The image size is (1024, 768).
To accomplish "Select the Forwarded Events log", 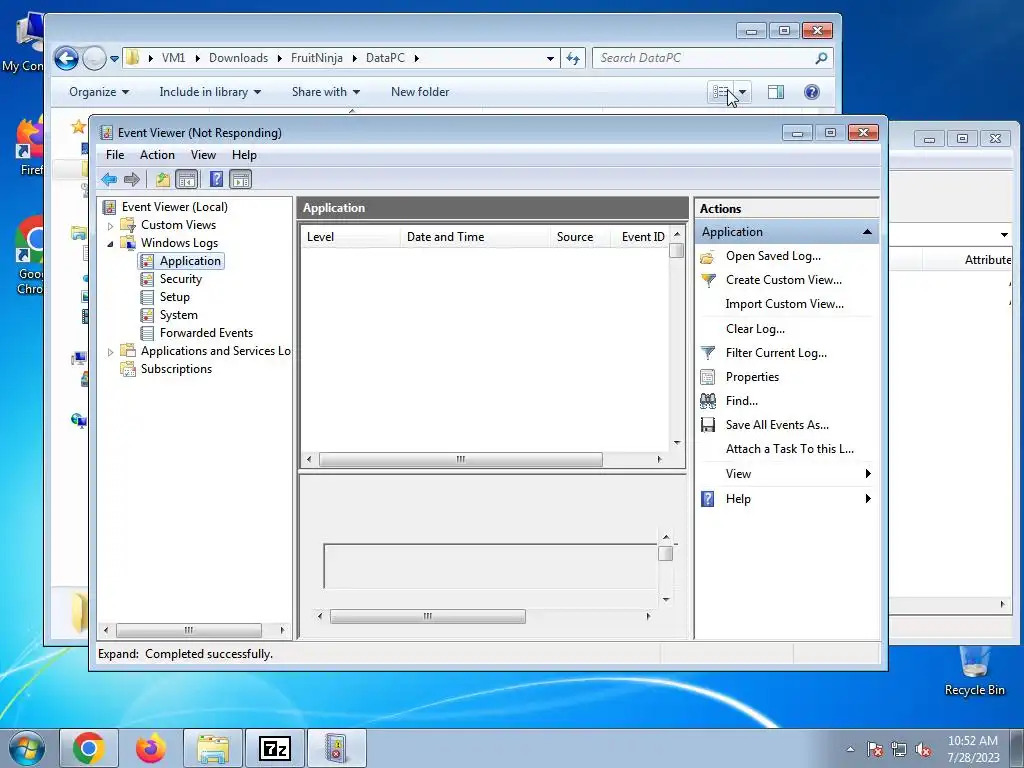I will 206,333.
